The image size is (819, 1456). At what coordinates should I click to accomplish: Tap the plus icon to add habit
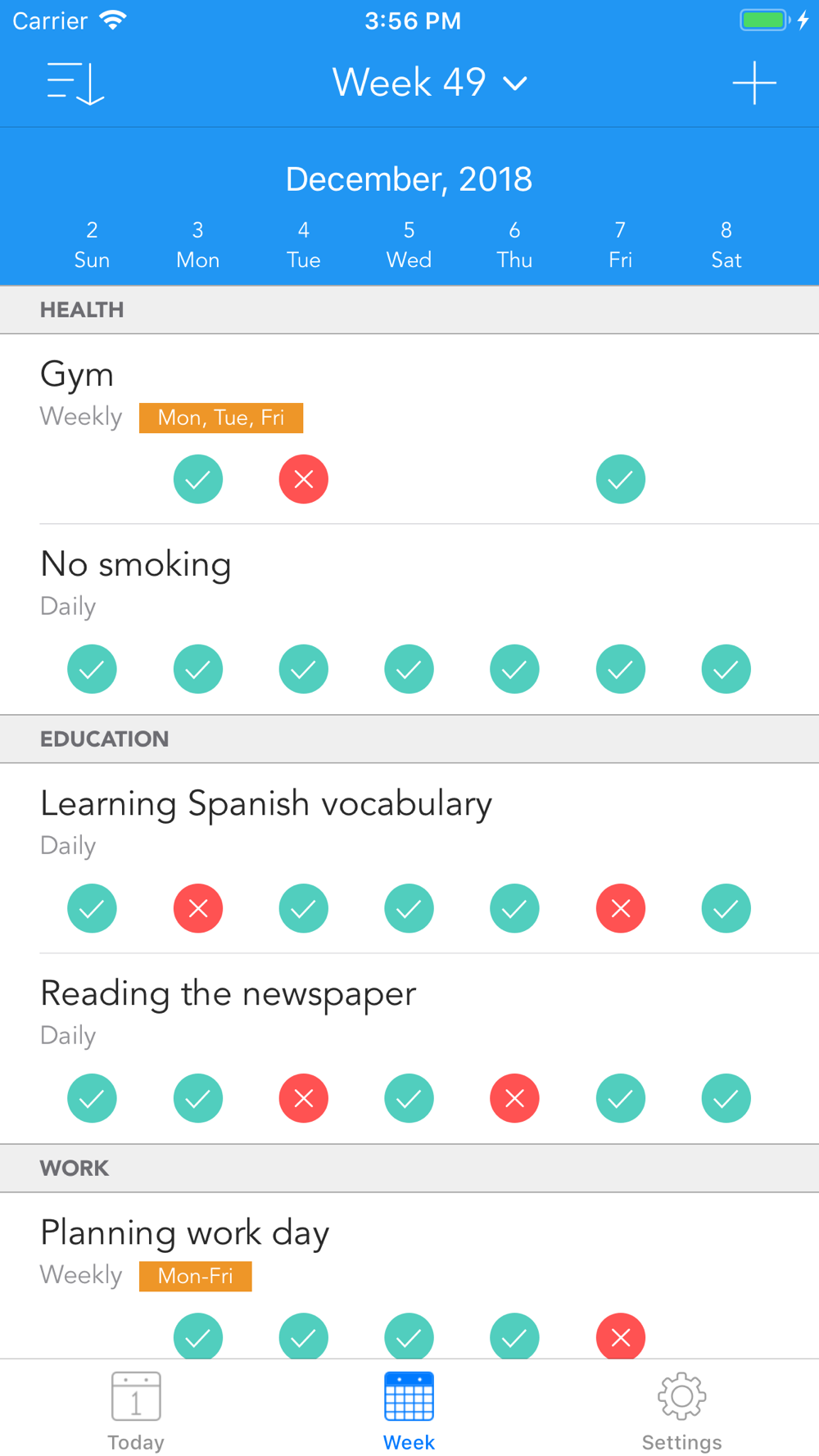753,84
